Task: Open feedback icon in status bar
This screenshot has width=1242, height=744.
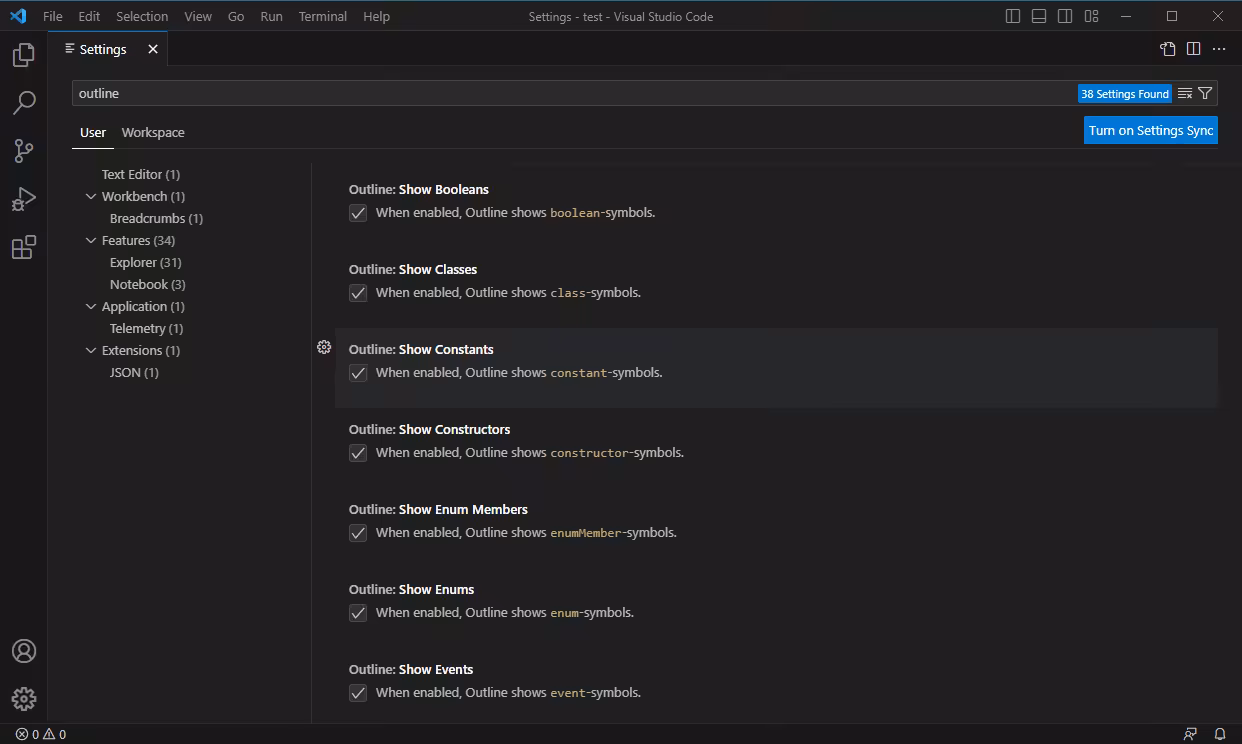Action: click(x=1190, y=734)
